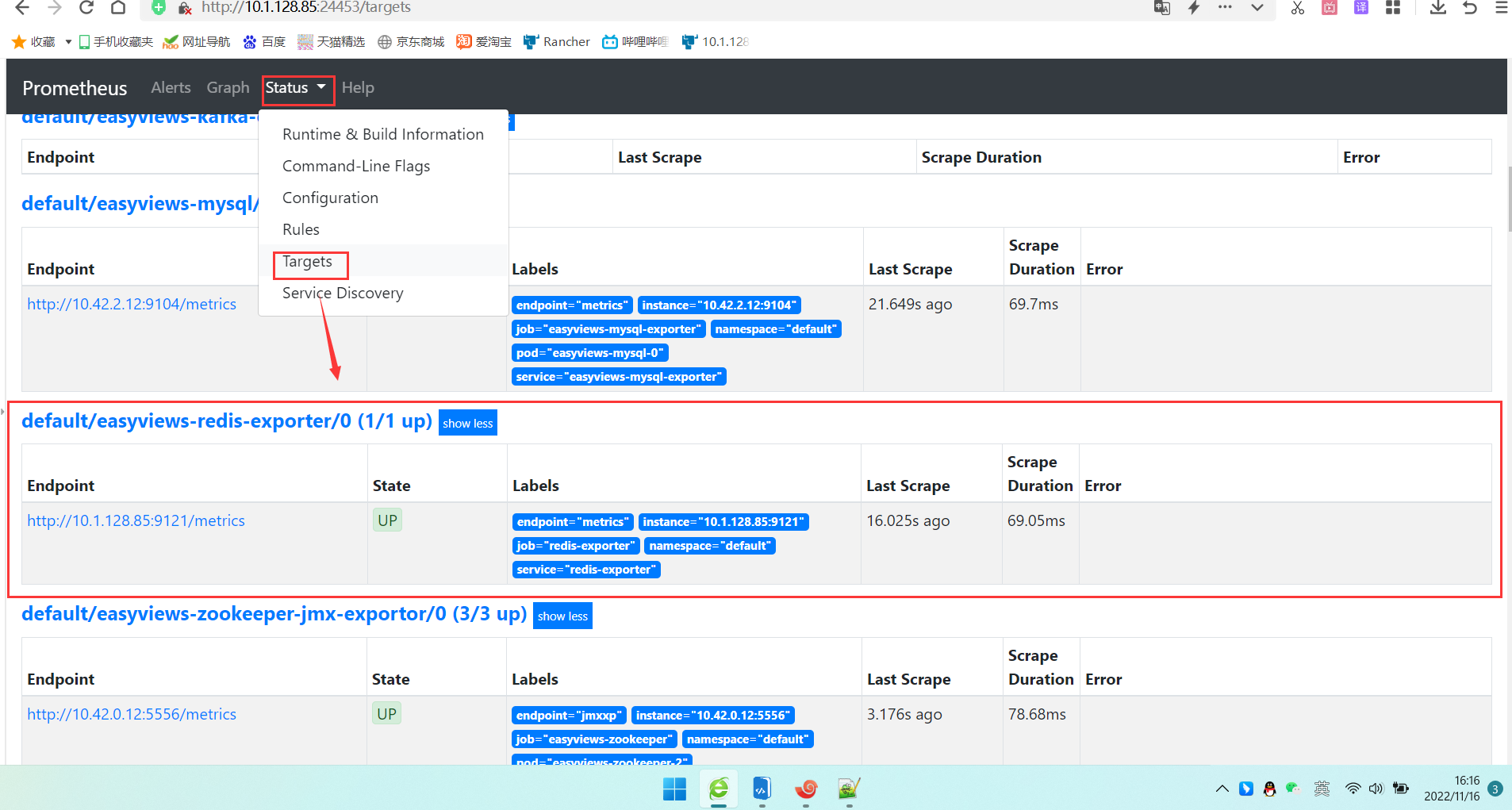Show hidden tray icons chevron
1512x810 pixels.
[x=1222, y=789]
